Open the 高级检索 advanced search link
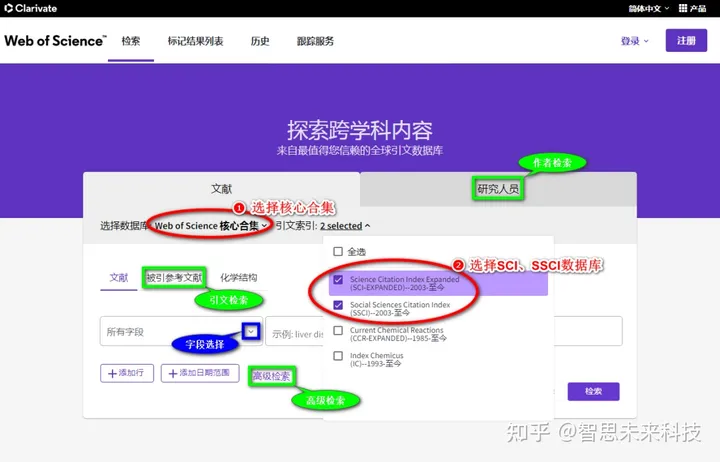The height and width of the screenshot is (462, 720). pos(271,376)
